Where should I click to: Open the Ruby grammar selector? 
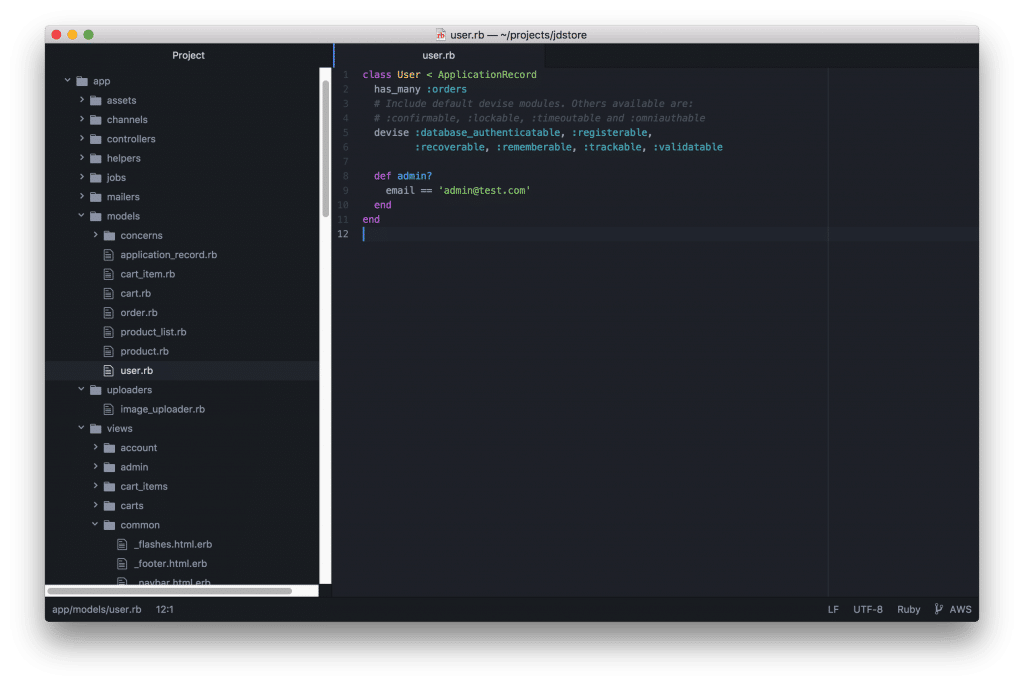pos(908,609)
